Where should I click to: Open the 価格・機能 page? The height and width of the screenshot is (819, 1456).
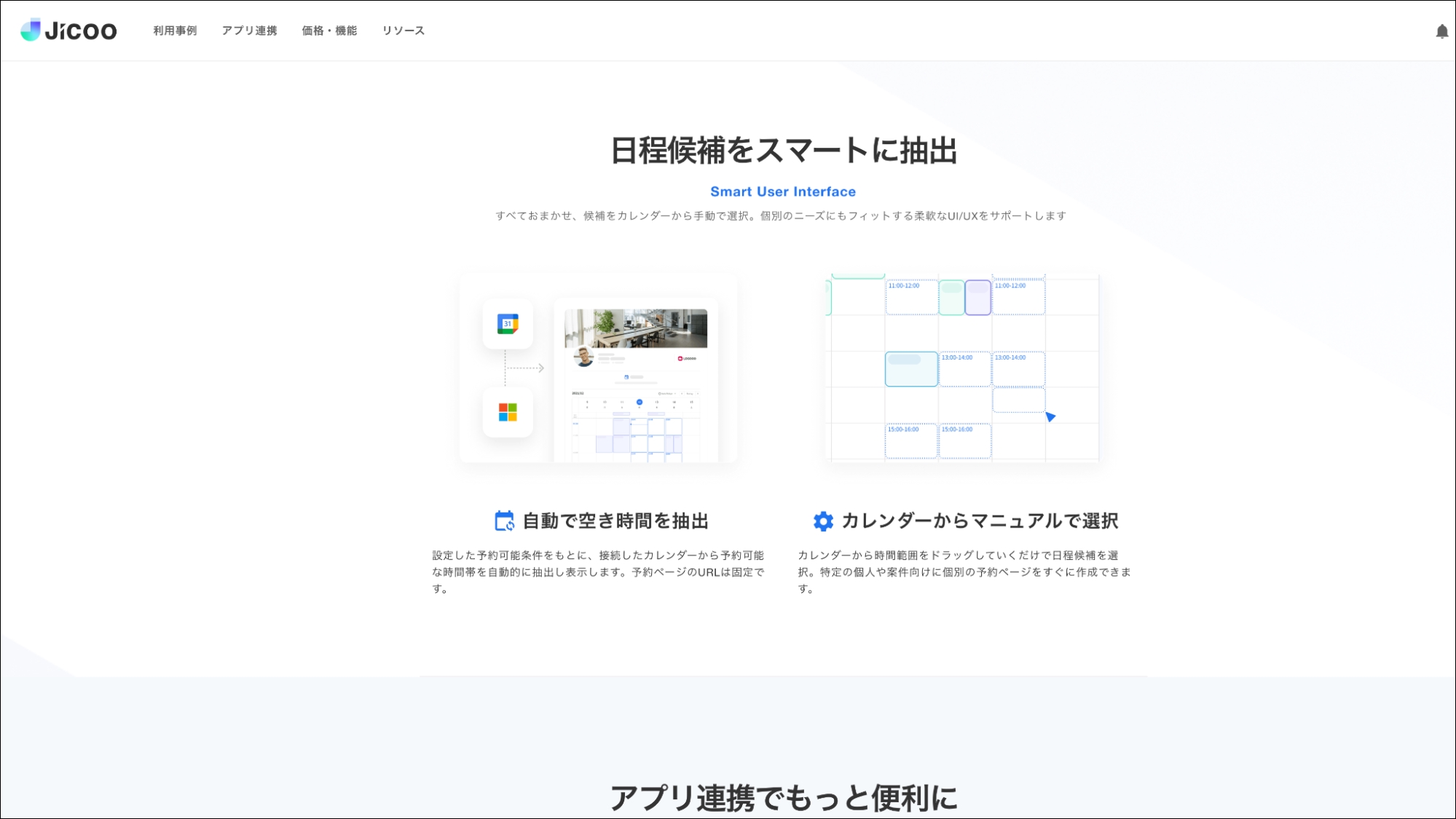[328, 31]
